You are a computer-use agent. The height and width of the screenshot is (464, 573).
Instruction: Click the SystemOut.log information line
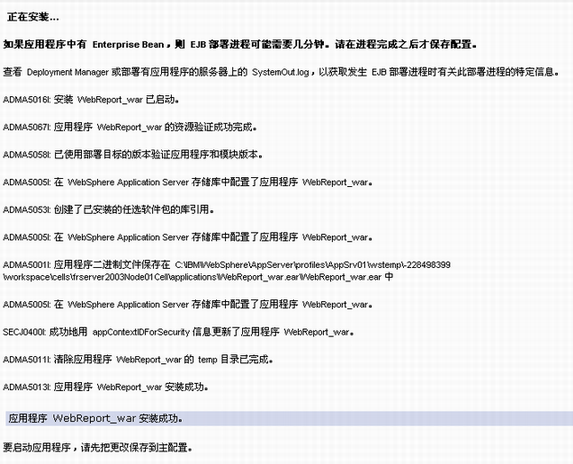coord(281,72)
